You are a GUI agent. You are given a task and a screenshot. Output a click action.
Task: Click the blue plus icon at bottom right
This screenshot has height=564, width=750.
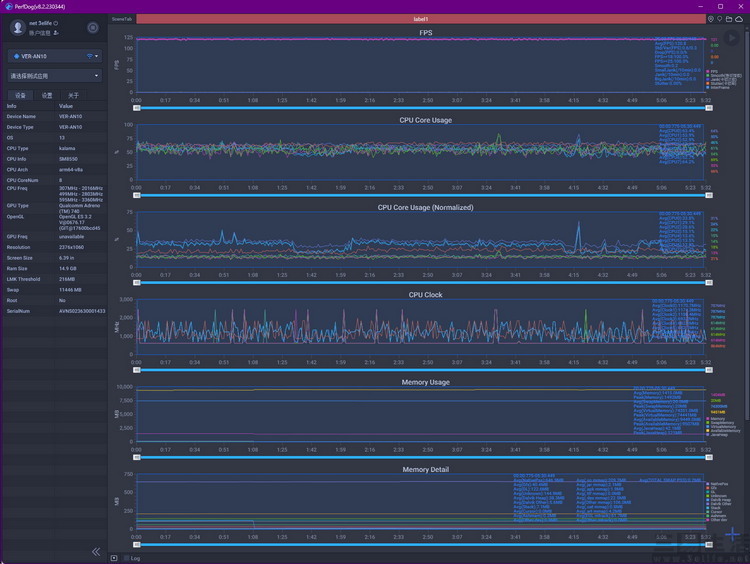(x=732, y=534)
